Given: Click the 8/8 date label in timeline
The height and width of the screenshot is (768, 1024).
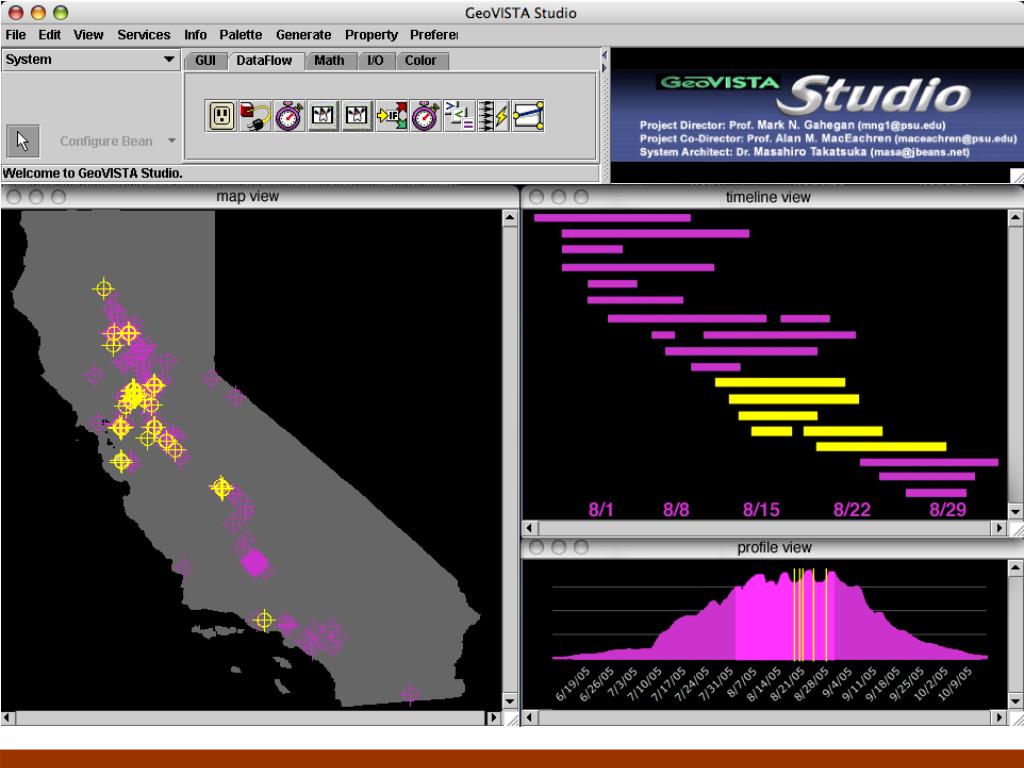Looking at the screenshot, I should click(676, 509).
